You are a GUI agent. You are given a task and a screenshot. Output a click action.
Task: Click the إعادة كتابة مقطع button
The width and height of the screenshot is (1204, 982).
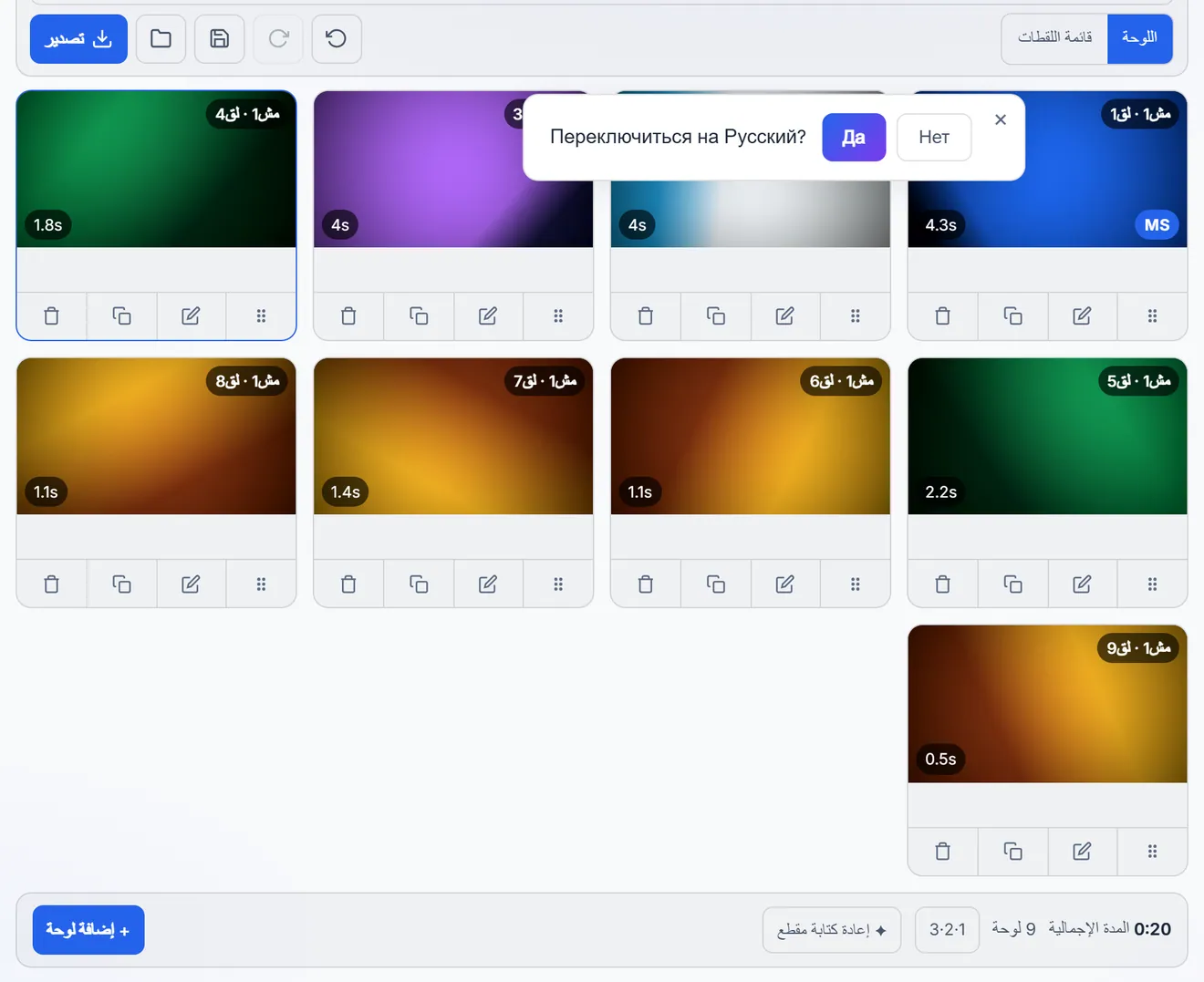[832, 930]
